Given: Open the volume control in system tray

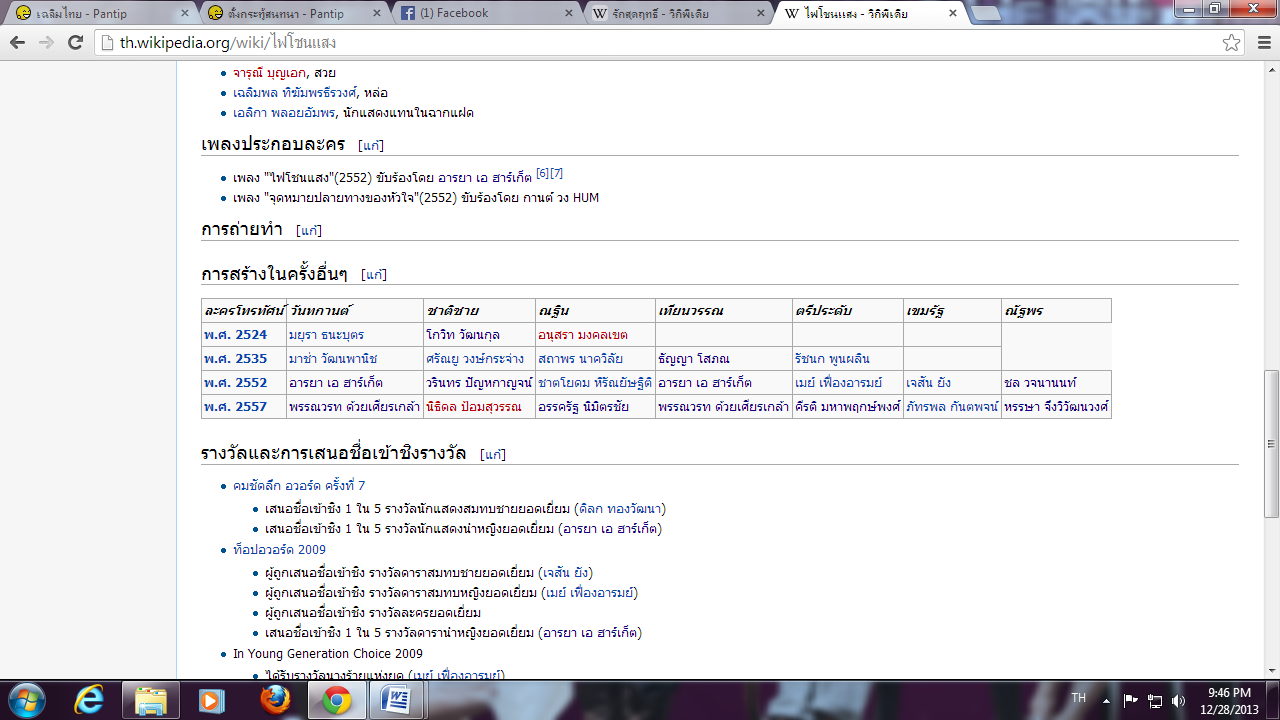Looking at the screenshot, I should [1178, 701].
